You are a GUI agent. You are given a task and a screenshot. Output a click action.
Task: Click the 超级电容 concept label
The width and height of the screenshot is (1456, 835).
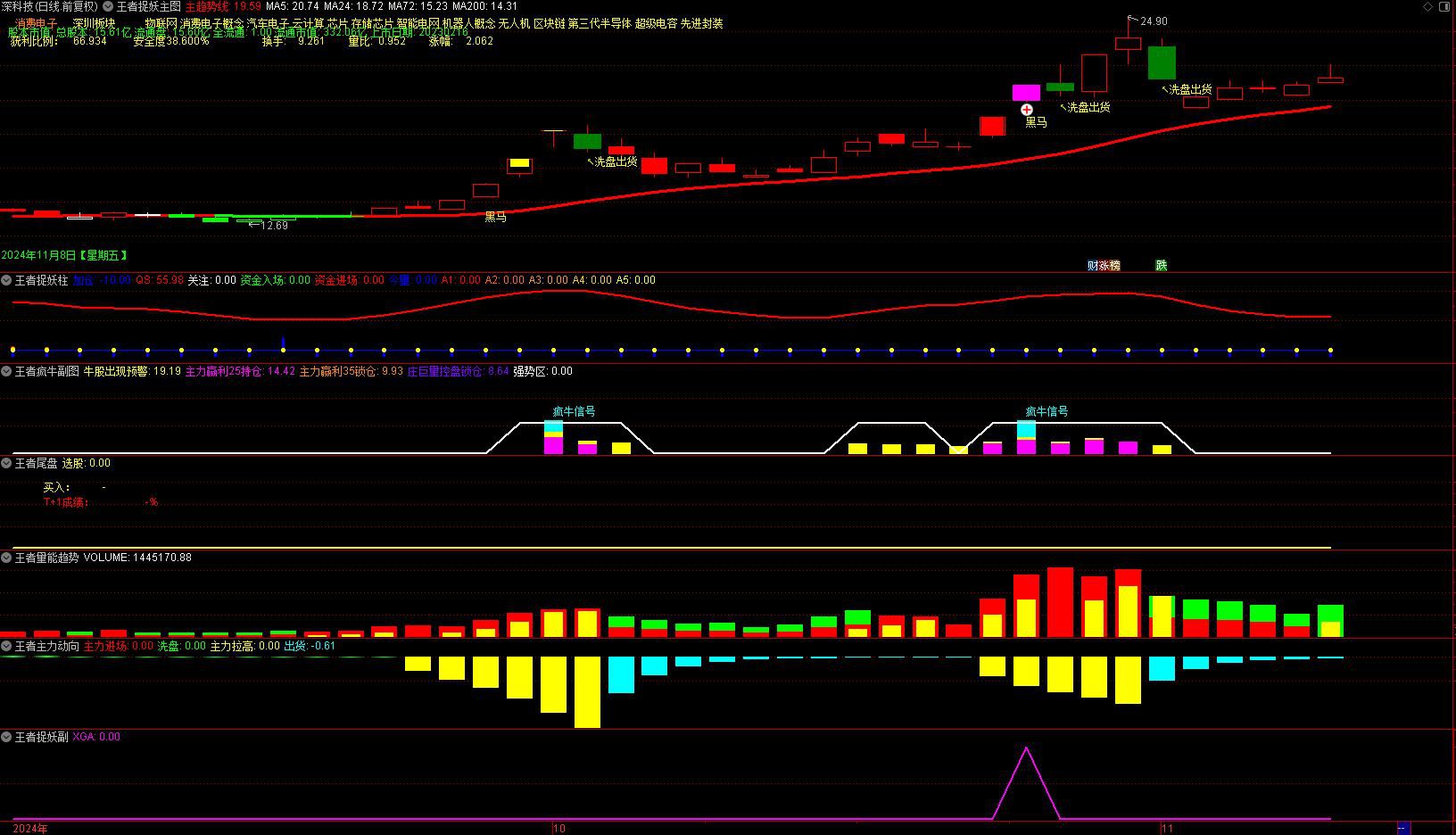tap(656, 23)
